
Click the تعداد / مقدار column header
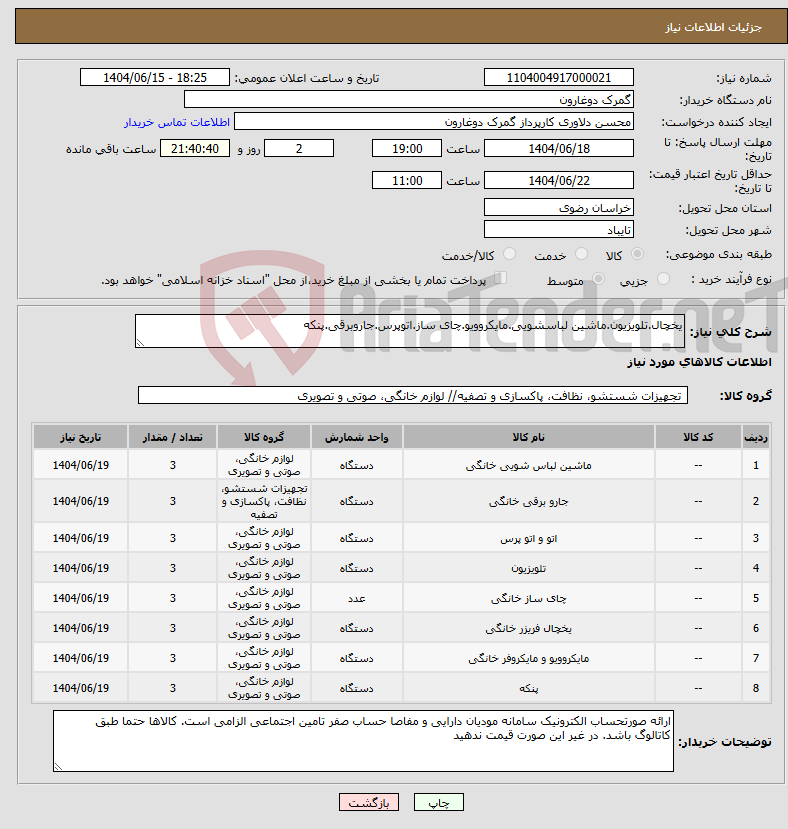click(172, 437)
